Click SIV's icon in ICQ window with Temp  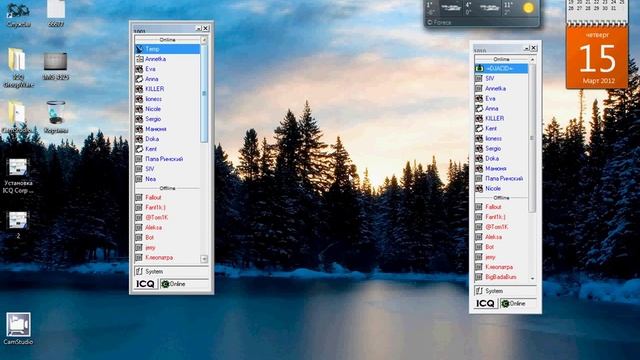pos(140,169)
